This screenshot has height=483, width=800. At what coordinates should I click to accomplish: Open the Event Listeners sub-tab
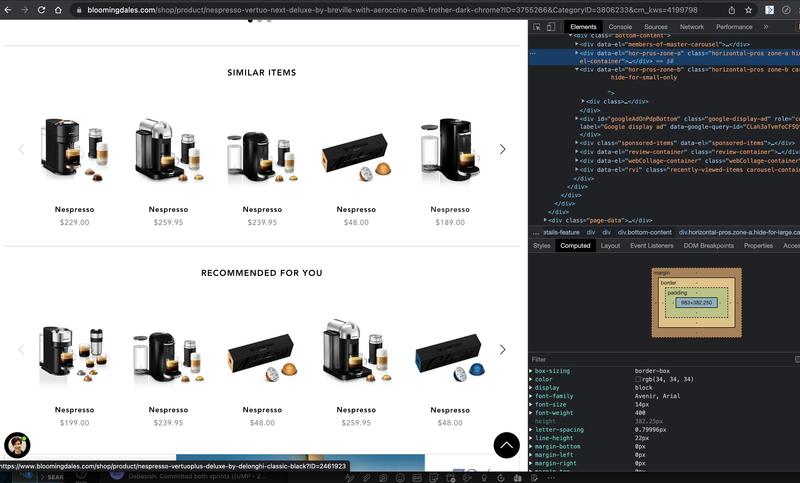point(652,246)
